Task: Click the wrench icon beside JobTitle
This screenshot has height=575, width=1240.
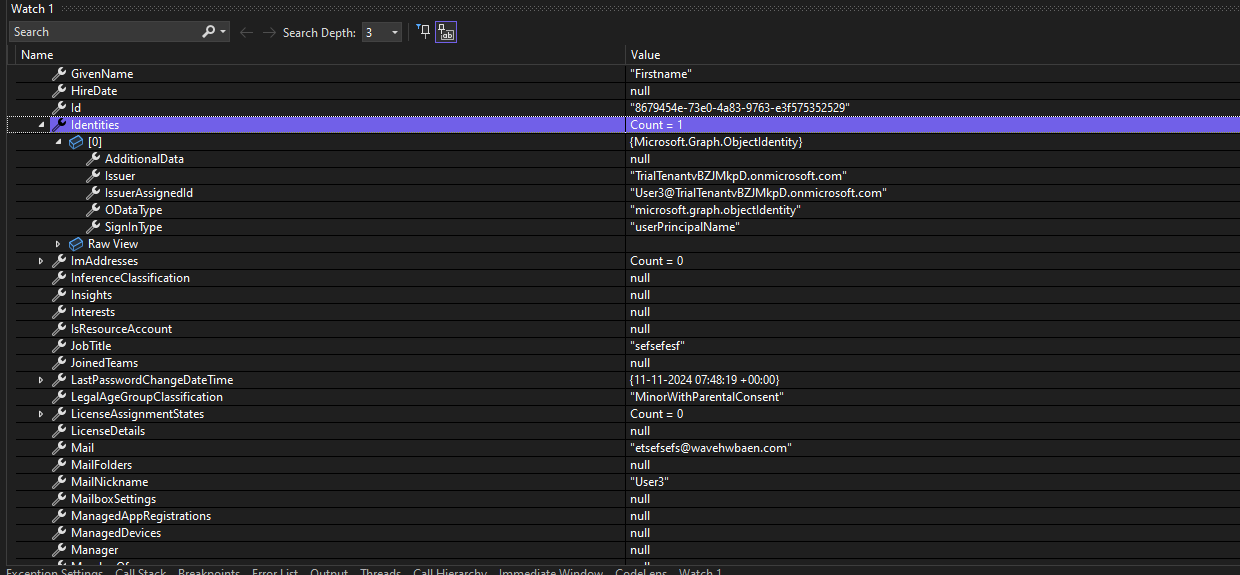Action: pos(59,346)
